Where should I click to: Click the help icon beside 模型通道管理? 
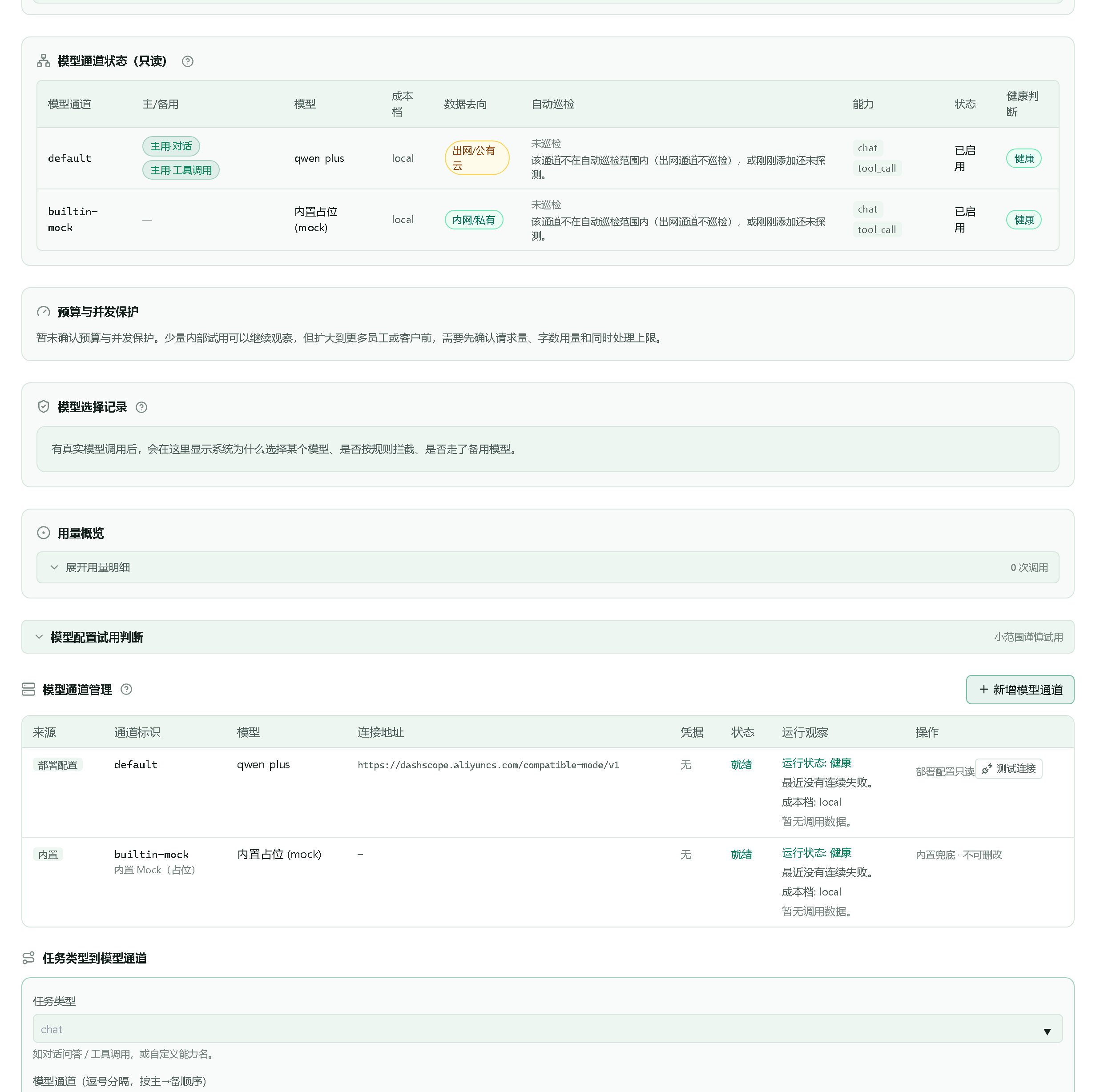(126, 690)
